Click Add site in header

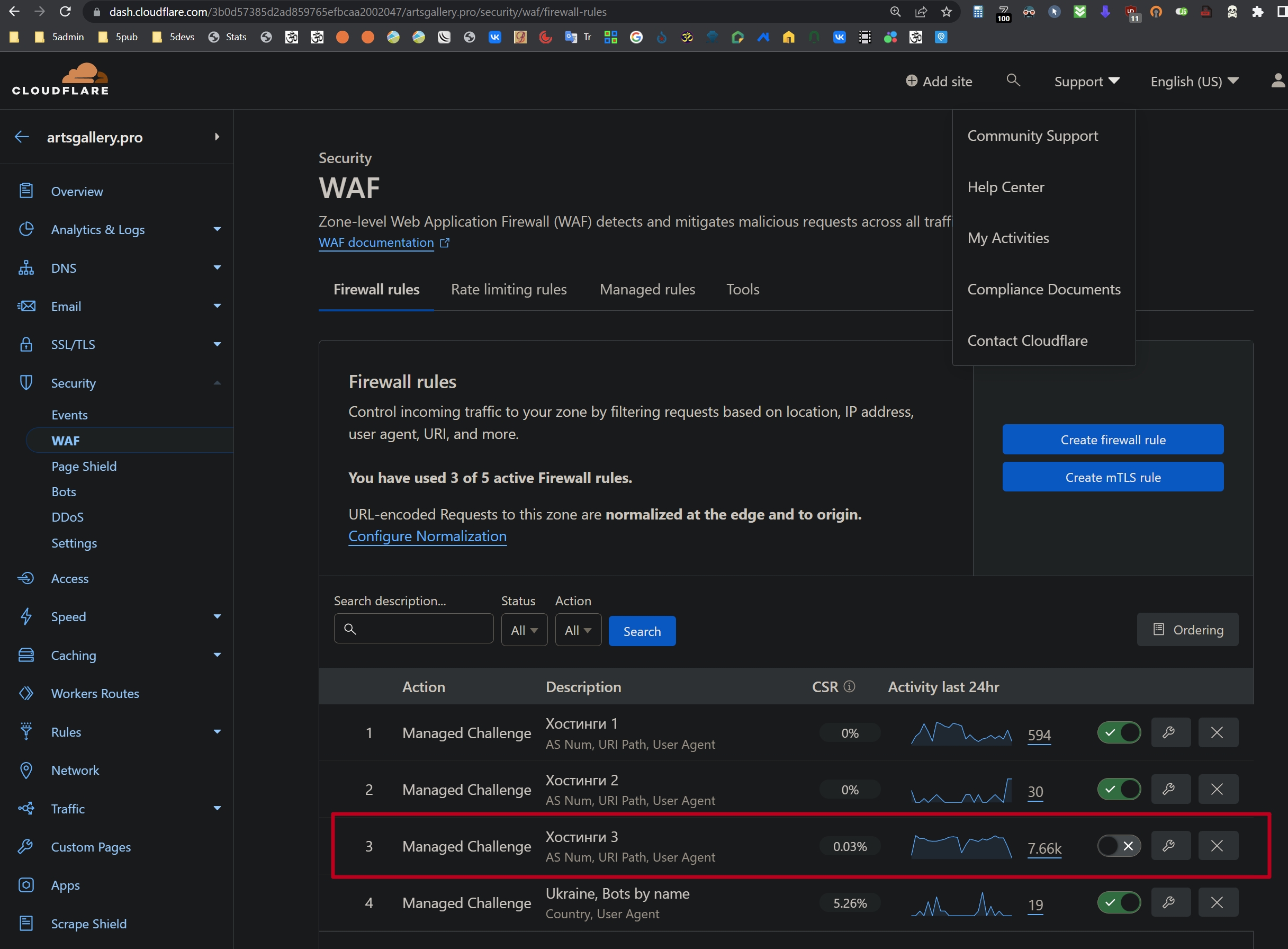[939, 82]
